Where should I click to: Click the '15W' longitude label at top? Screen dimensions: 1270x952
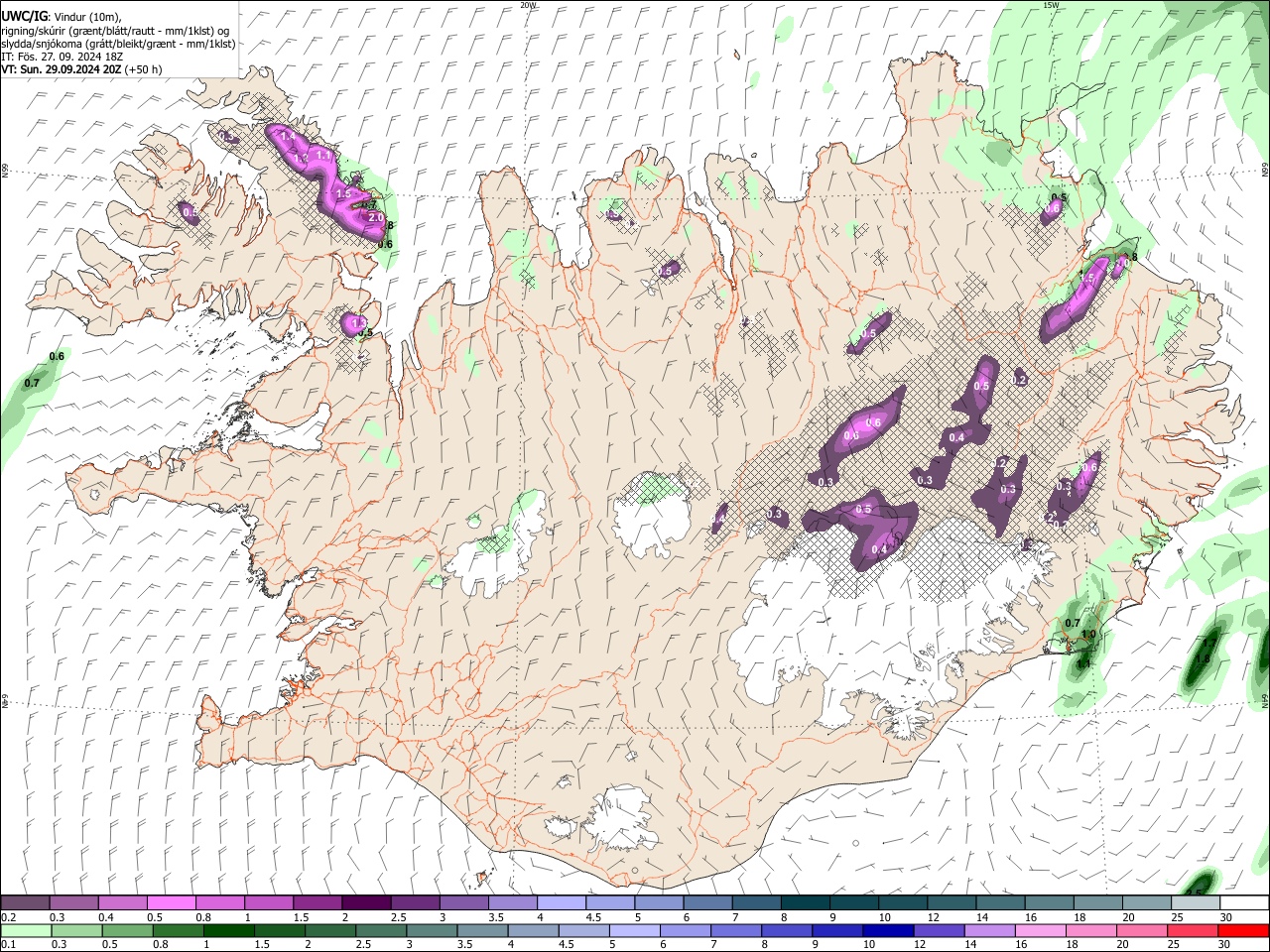[x=1051, y=5]
